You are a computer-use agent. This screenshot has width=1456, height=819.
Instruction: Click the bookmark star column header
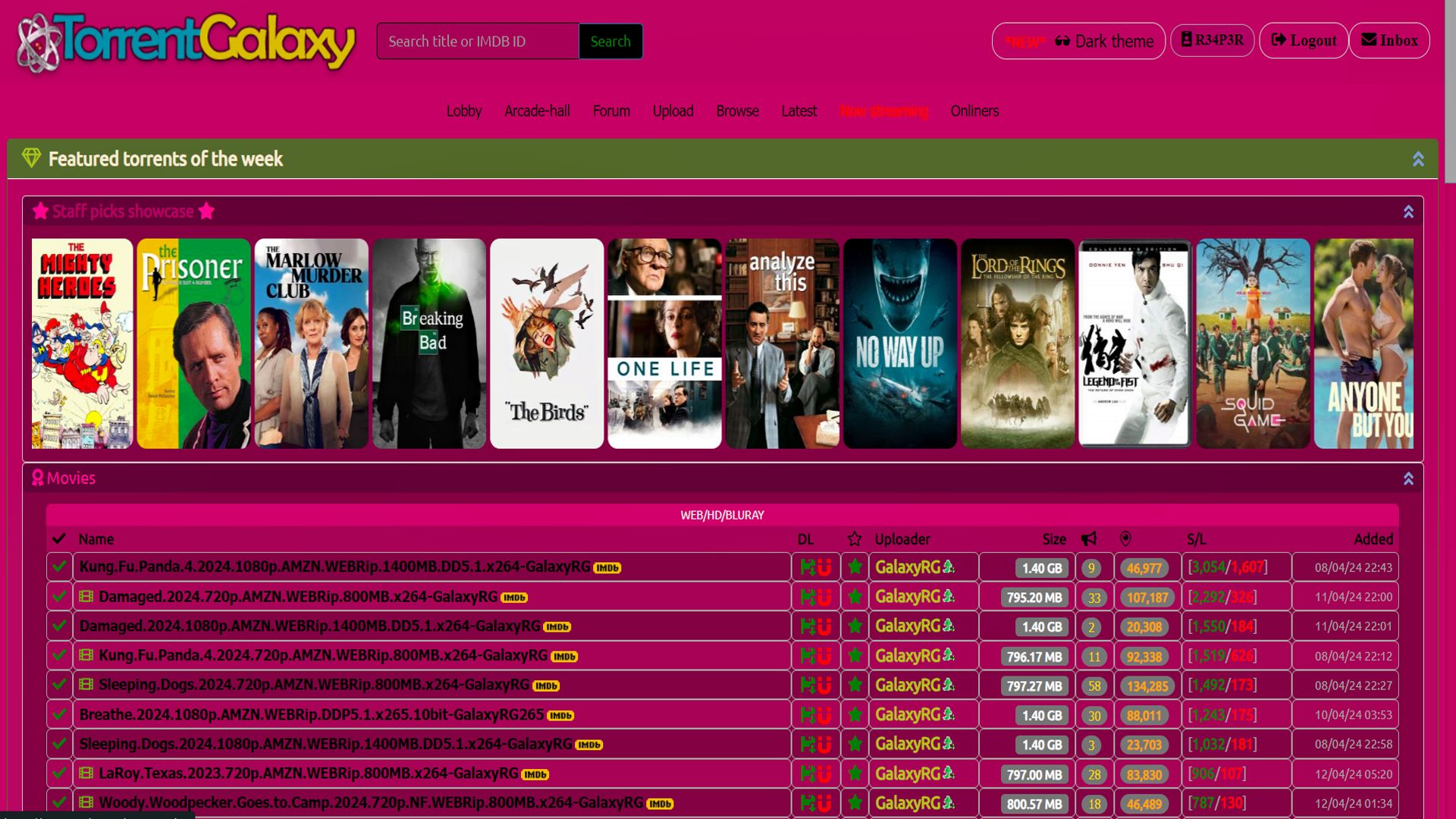point(855,538)
